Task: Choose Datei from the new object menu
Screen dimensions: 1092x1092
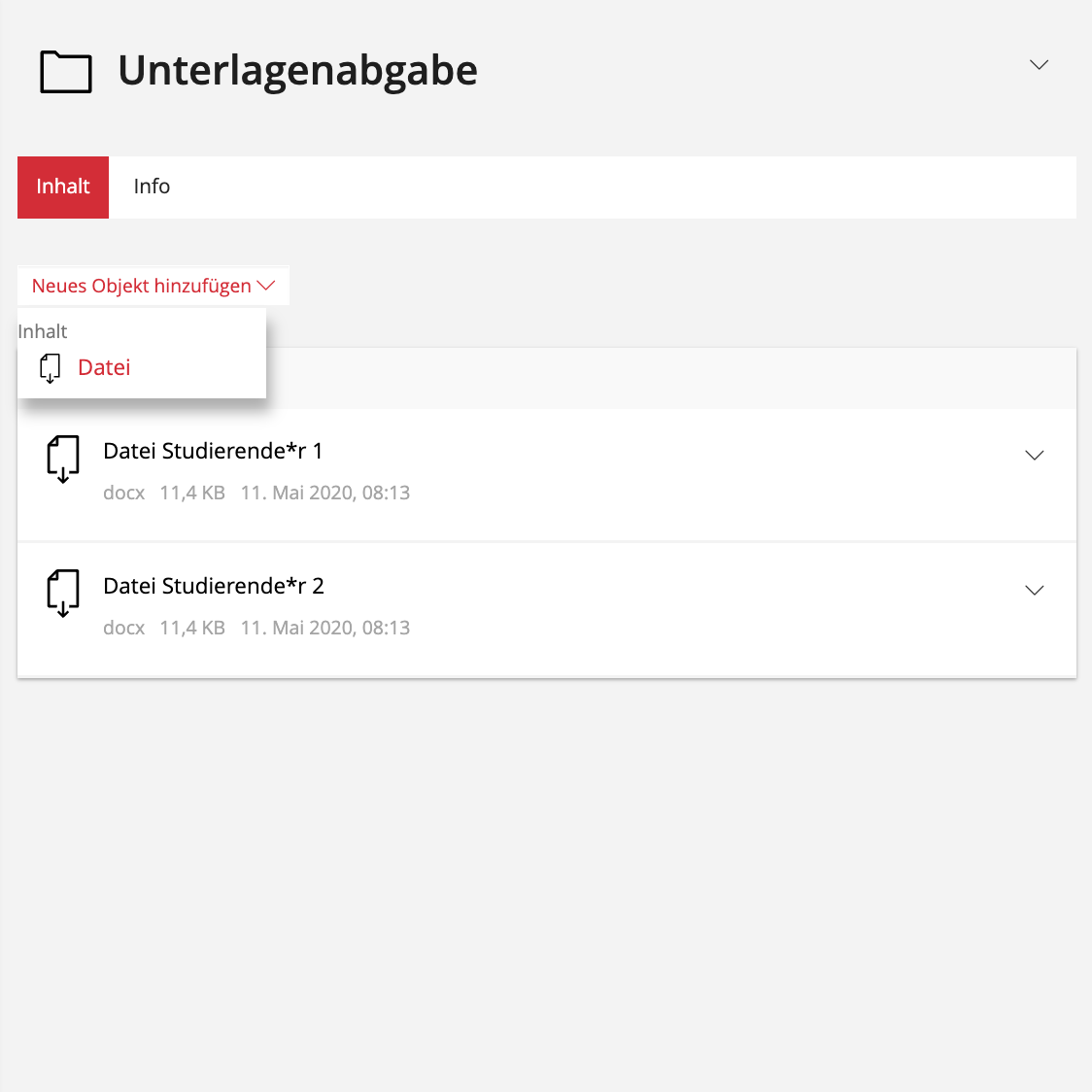Action: click(x=104, y=368)
